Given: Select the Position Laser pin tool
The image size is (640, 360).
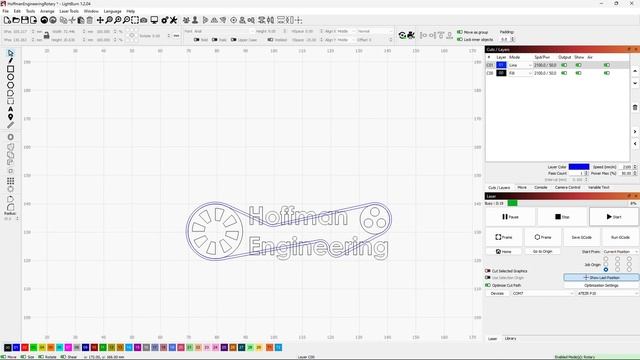Looking at the screenshot, I should (11, 117).
